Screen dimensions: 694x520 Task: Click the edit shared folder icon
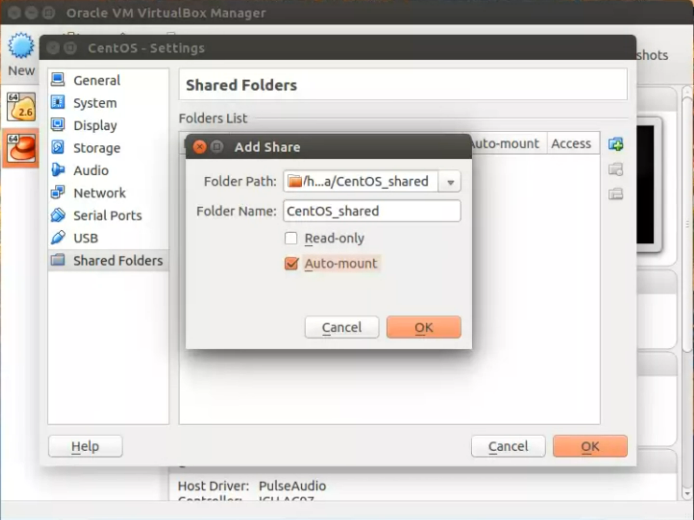616,169
